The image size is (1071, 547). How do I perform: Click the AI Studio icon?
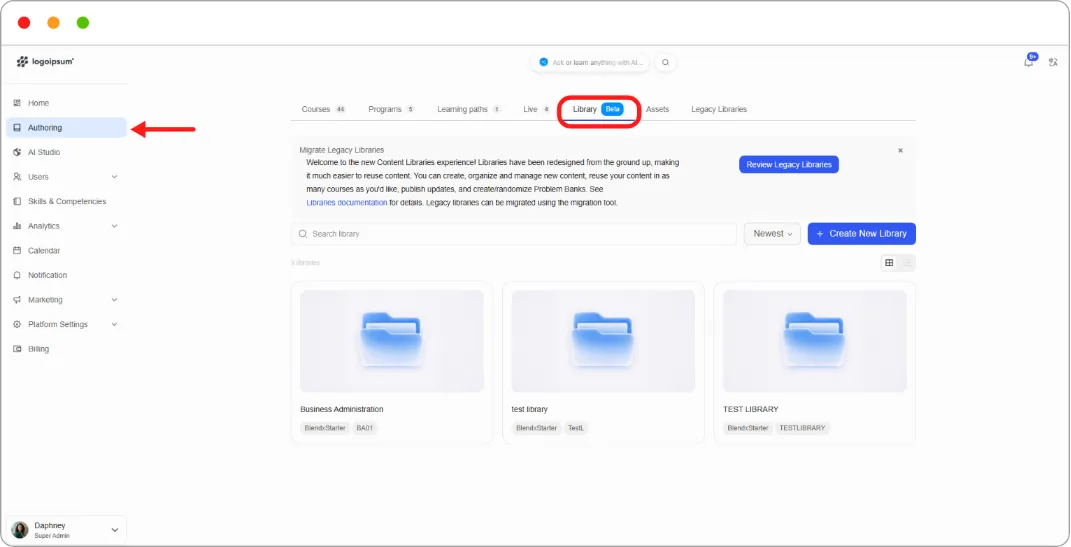click(x=17, y=152)
